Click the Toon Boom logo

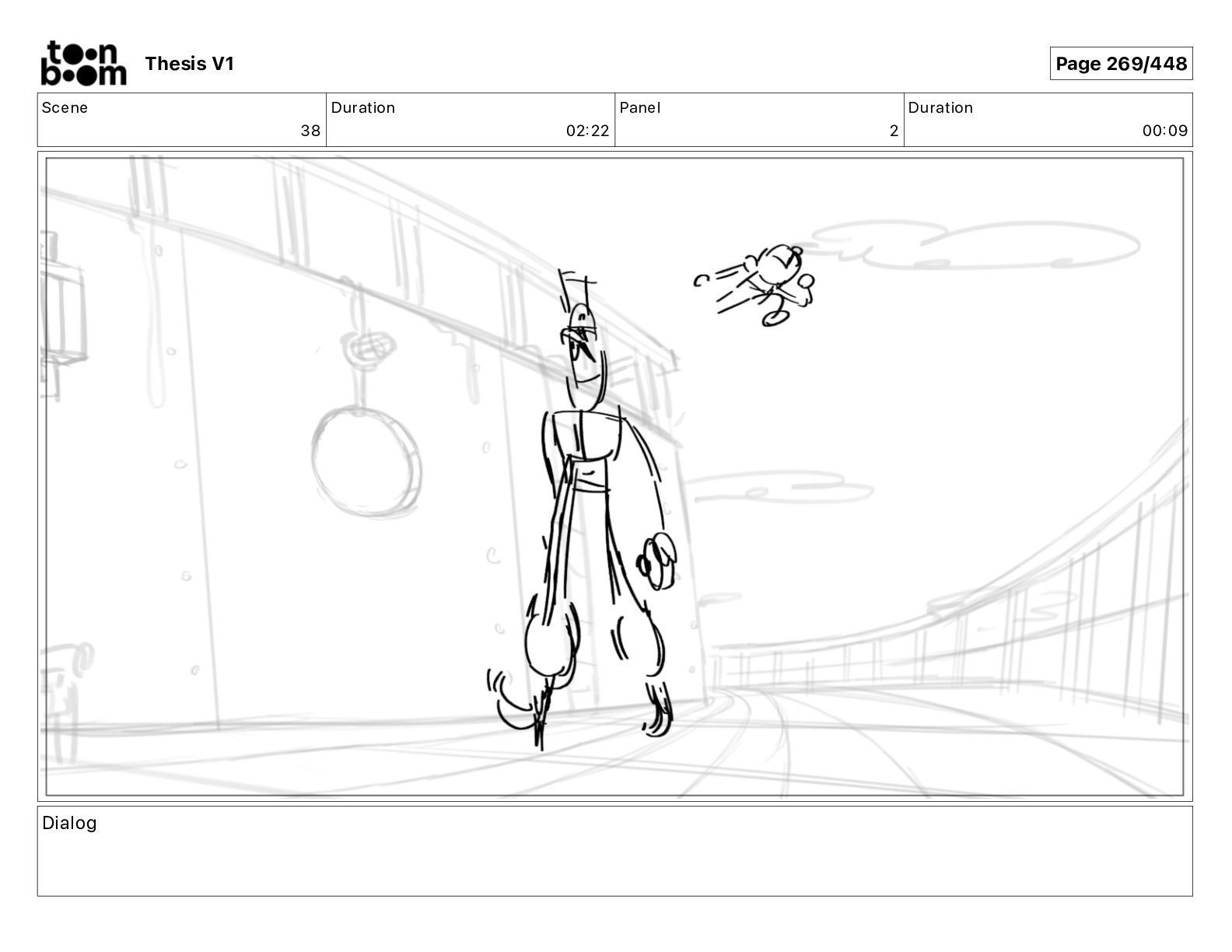pyautogui.click(x=83, y=63)
